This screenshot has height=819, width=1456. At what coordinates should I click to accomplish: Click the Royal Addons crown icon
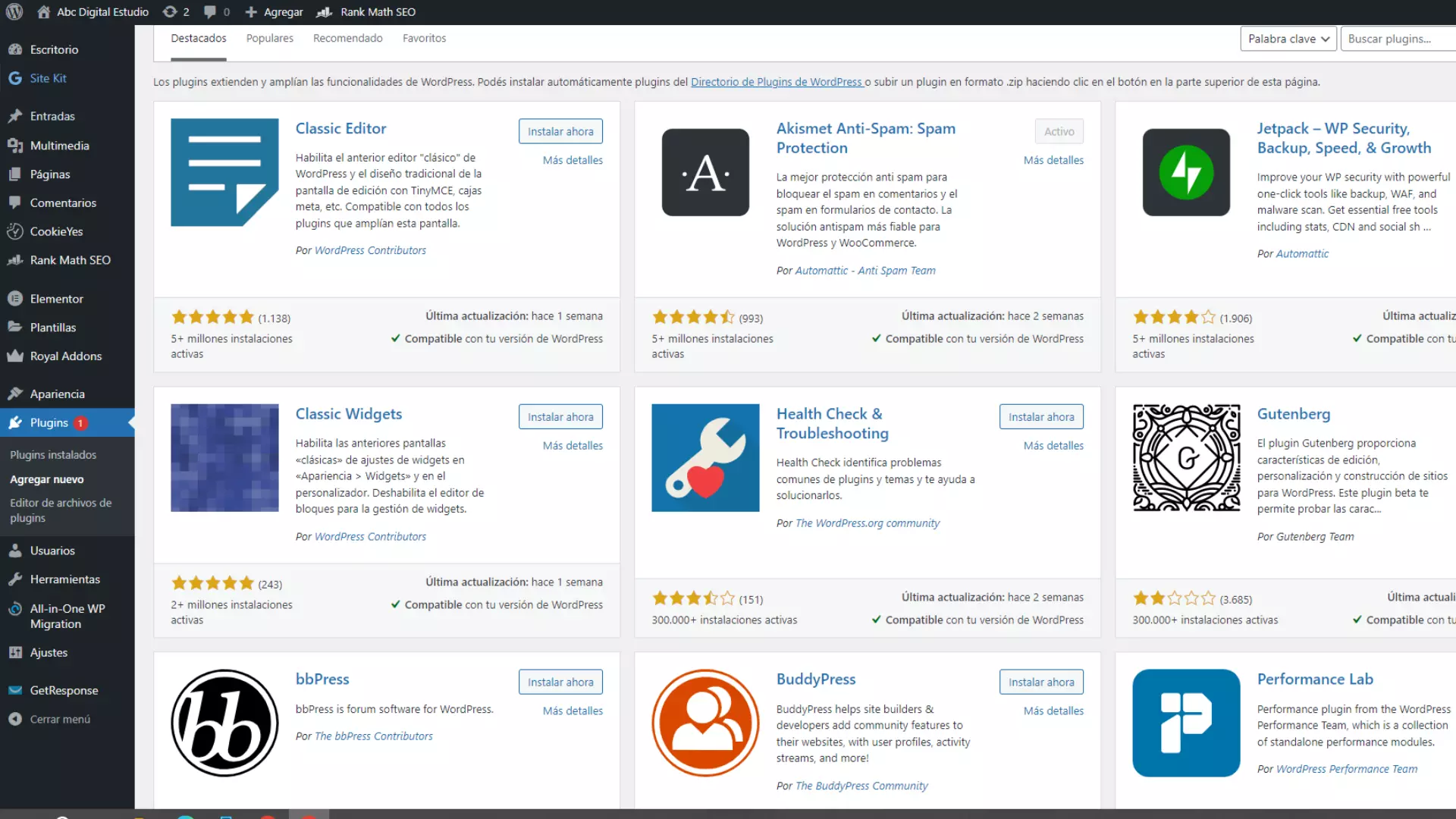15,356
